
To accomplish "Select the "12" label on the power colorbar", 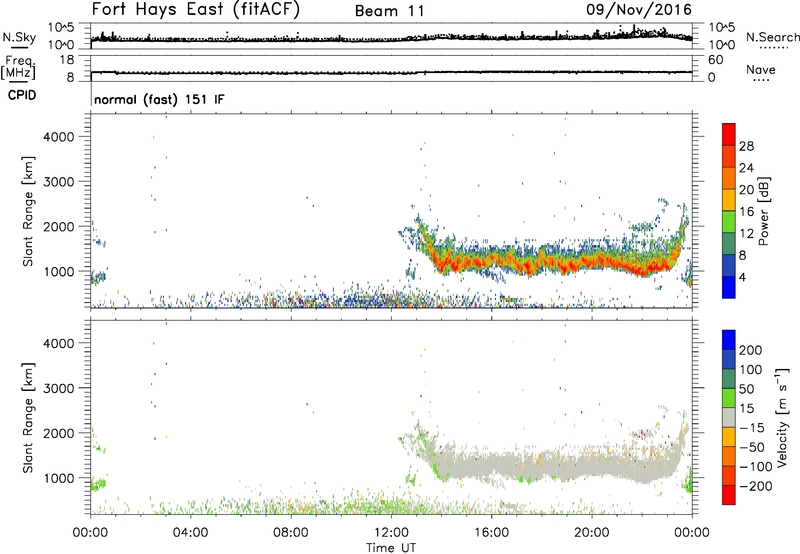I will click(746, 234).
